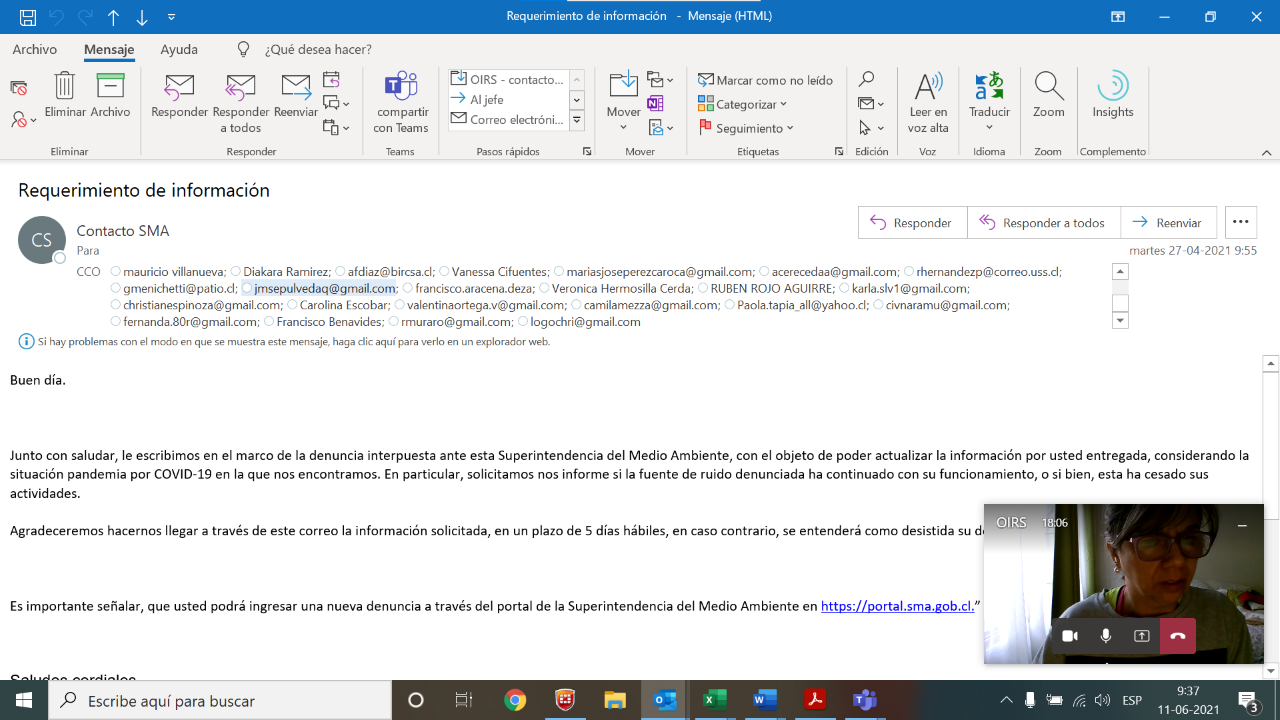Toggle camera in the call overlay
Viewport: 1280px width, 720px height.
[1070, 636]
